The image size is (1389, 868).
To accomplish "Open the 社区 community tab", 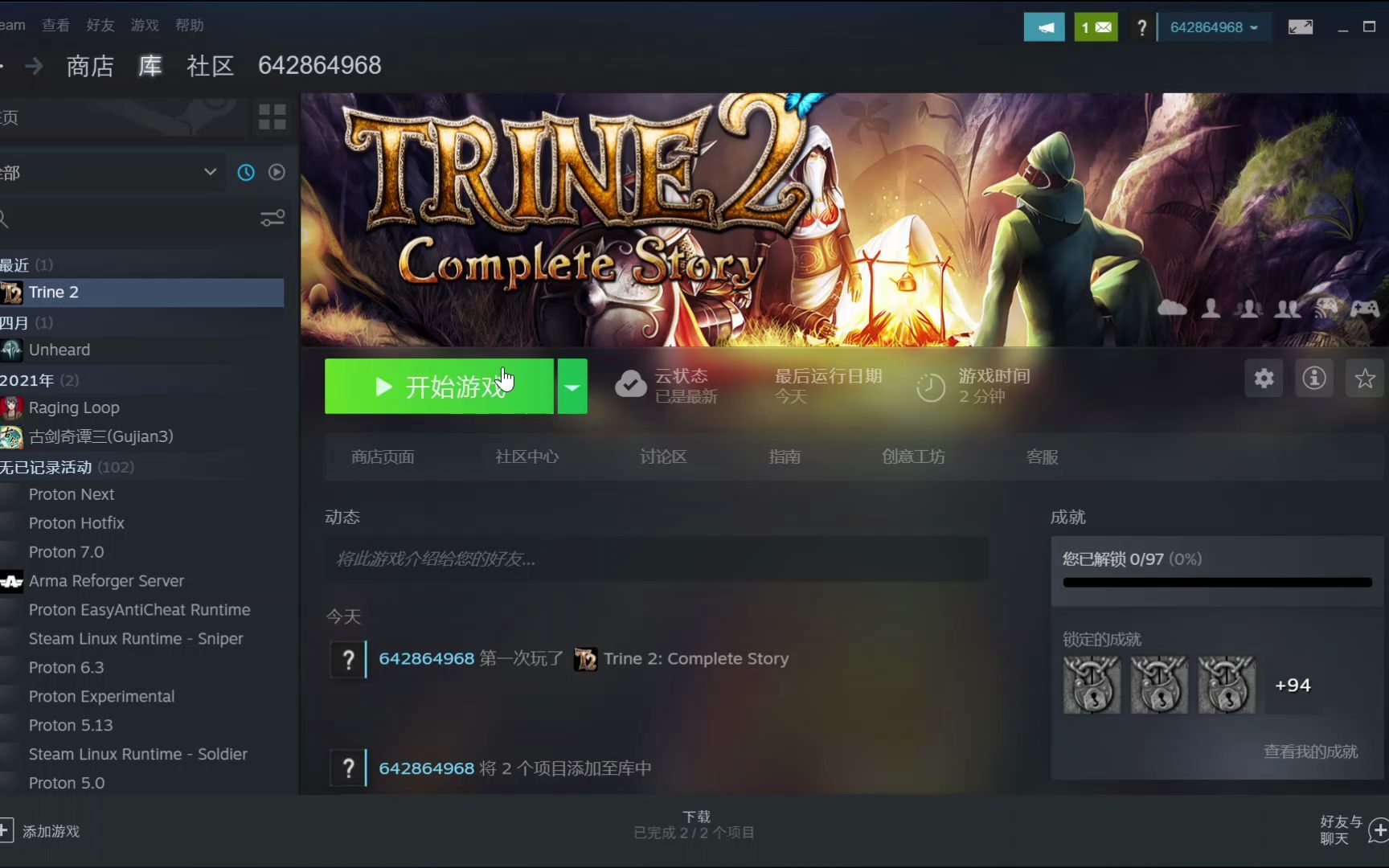I will click(x=210, y=66).
